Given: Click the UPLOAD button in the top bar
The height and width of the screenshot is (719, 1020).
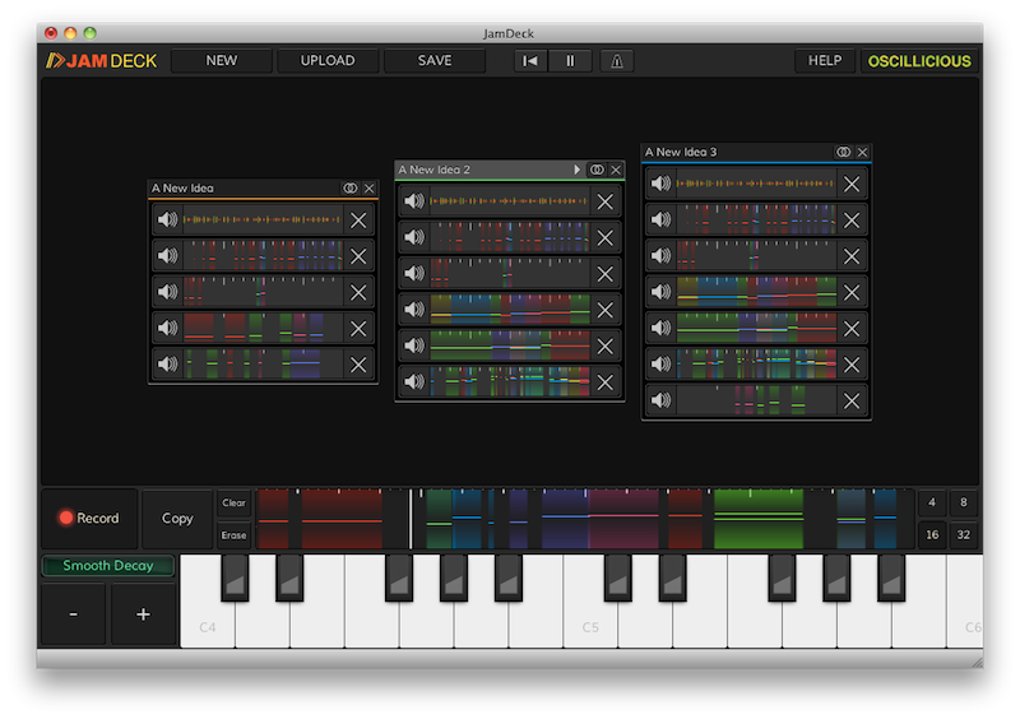Looking at the screenshot, I should tap(328, 61).
